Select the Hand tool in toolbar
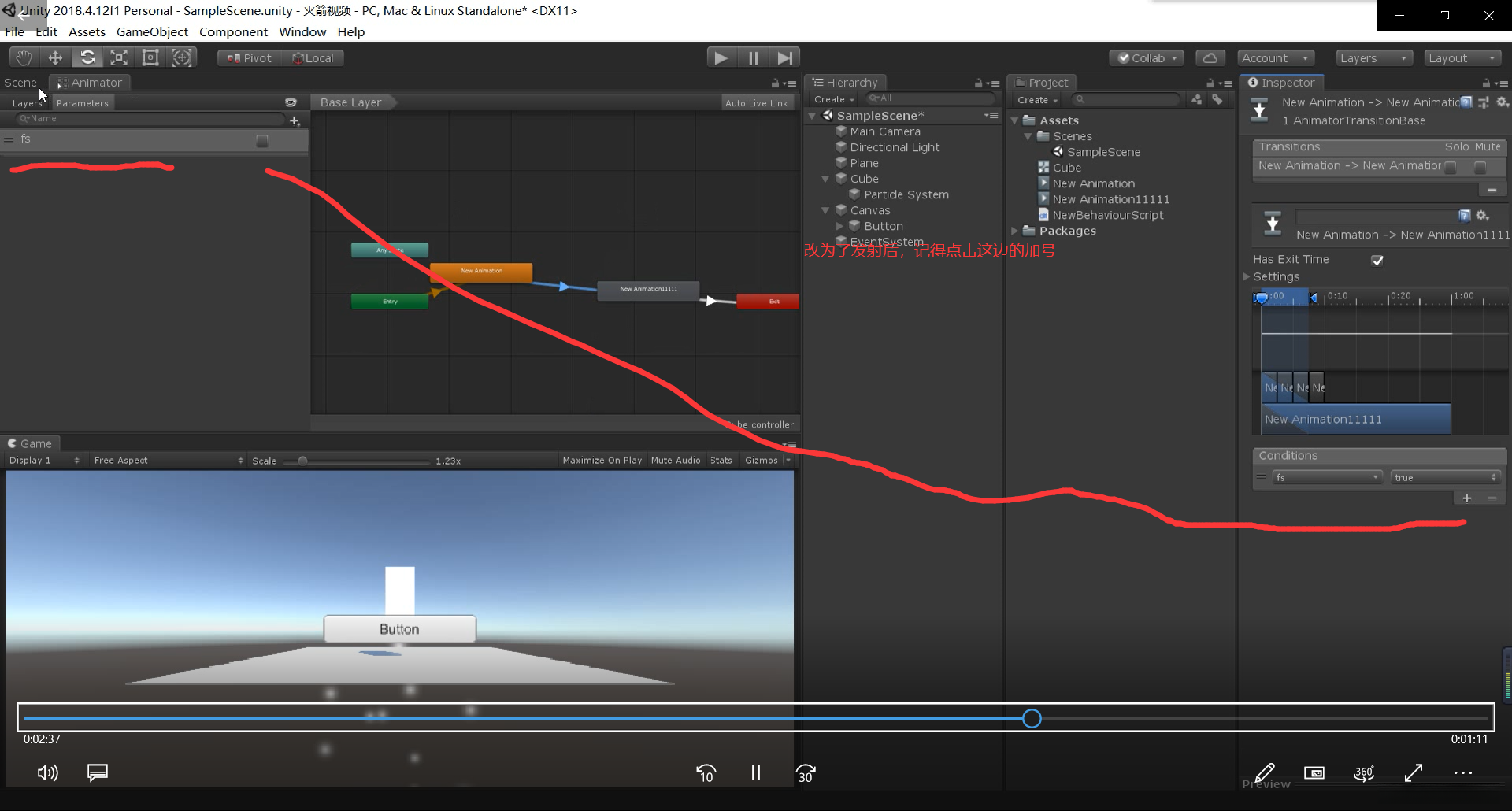The image size is (1512, 811). [x=24, y=57]
